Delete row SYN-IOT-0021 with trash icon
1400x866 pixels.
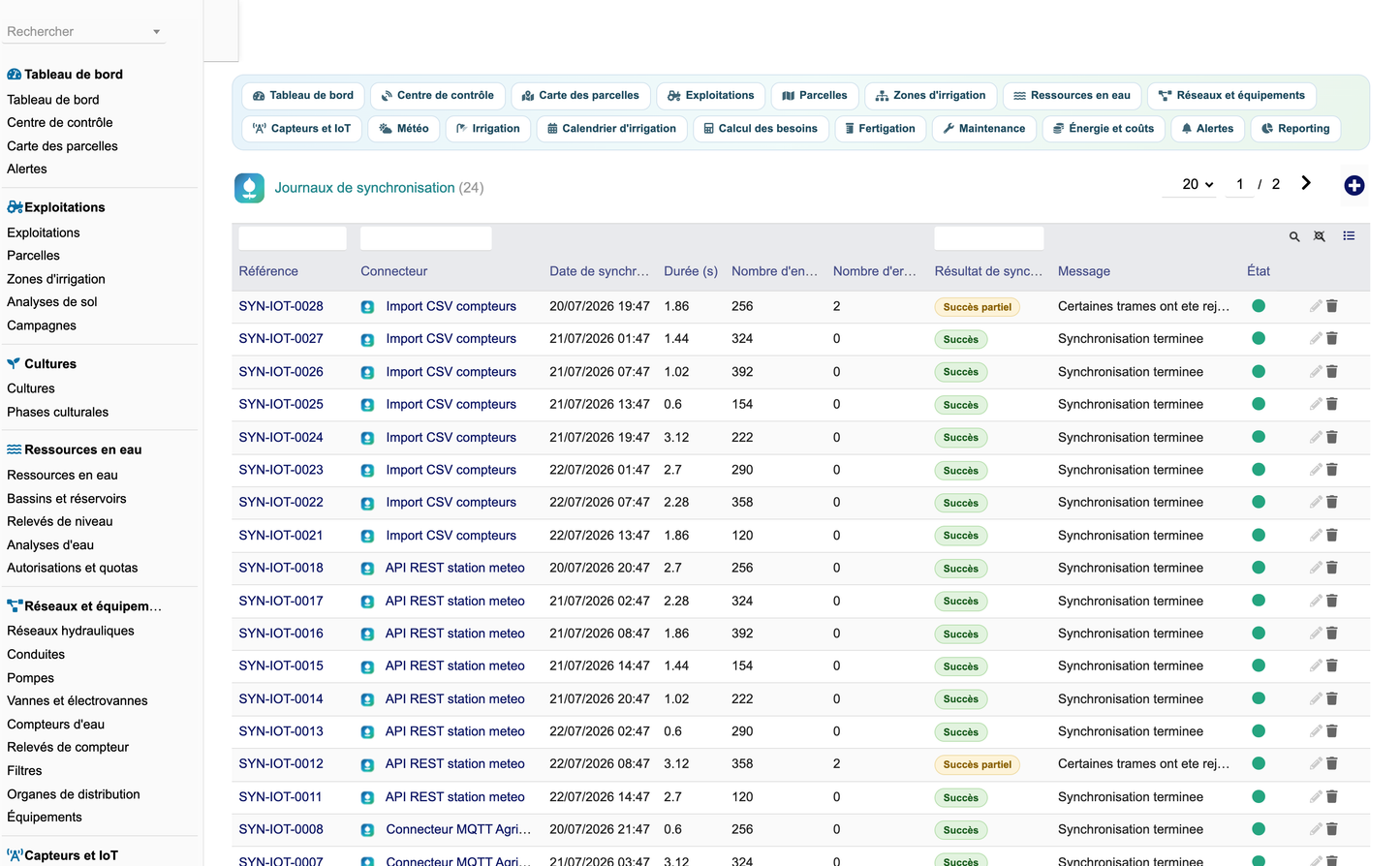[1332, 535]
